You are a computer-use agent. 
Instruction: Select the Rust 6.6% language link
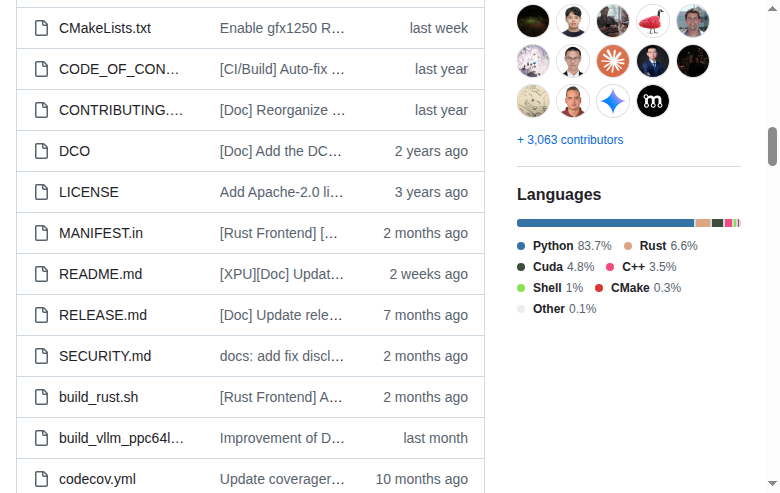[x=661, y=246]
